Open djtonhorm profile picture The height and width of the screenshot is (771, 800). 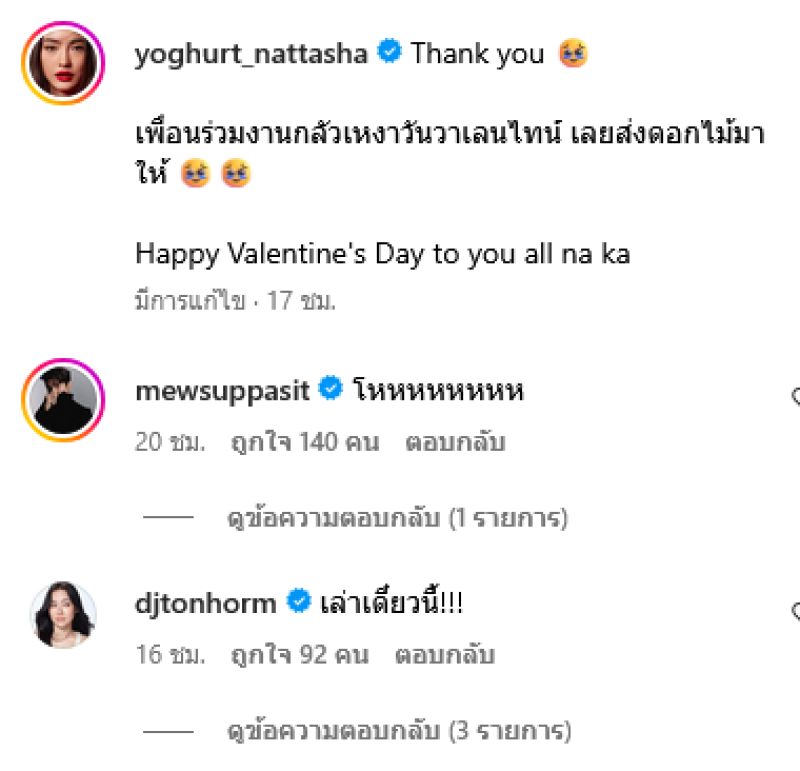[63, 614]
